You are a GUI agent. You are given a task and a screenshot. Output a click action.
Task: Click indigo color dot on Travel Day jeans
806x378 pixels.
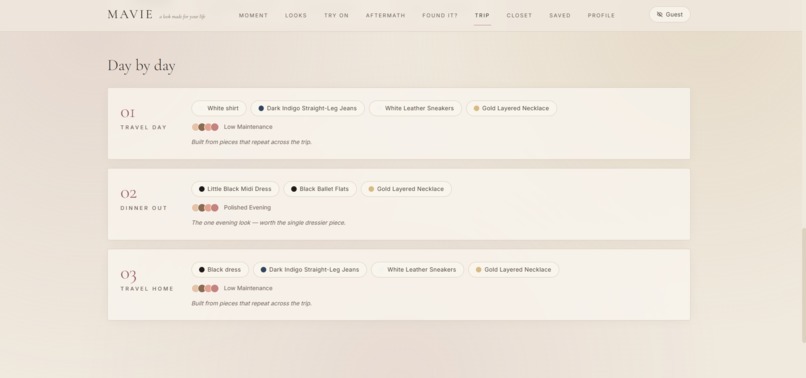[261, 109]
